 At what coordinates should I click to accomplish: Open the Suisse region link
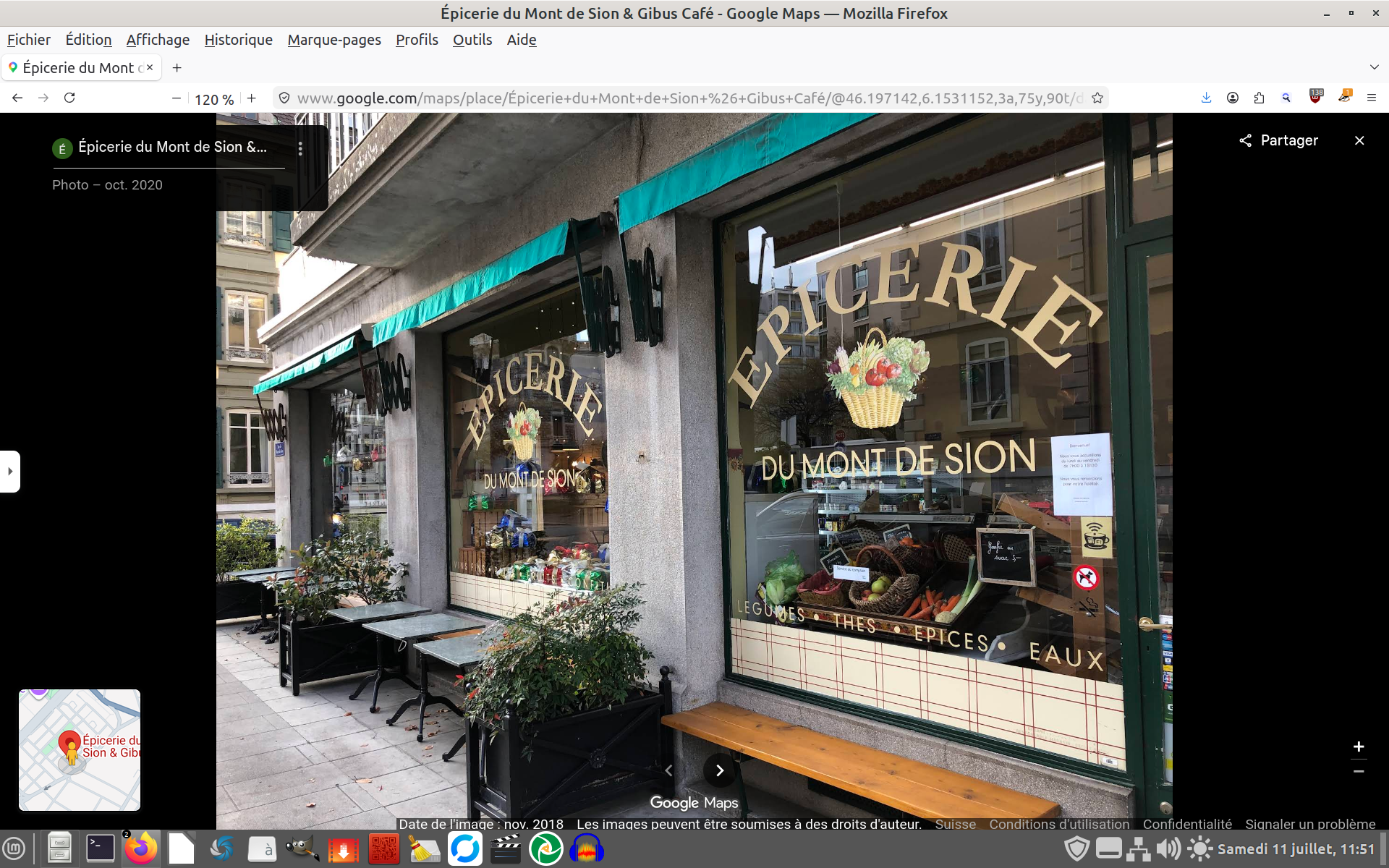(x=955, y=824)
